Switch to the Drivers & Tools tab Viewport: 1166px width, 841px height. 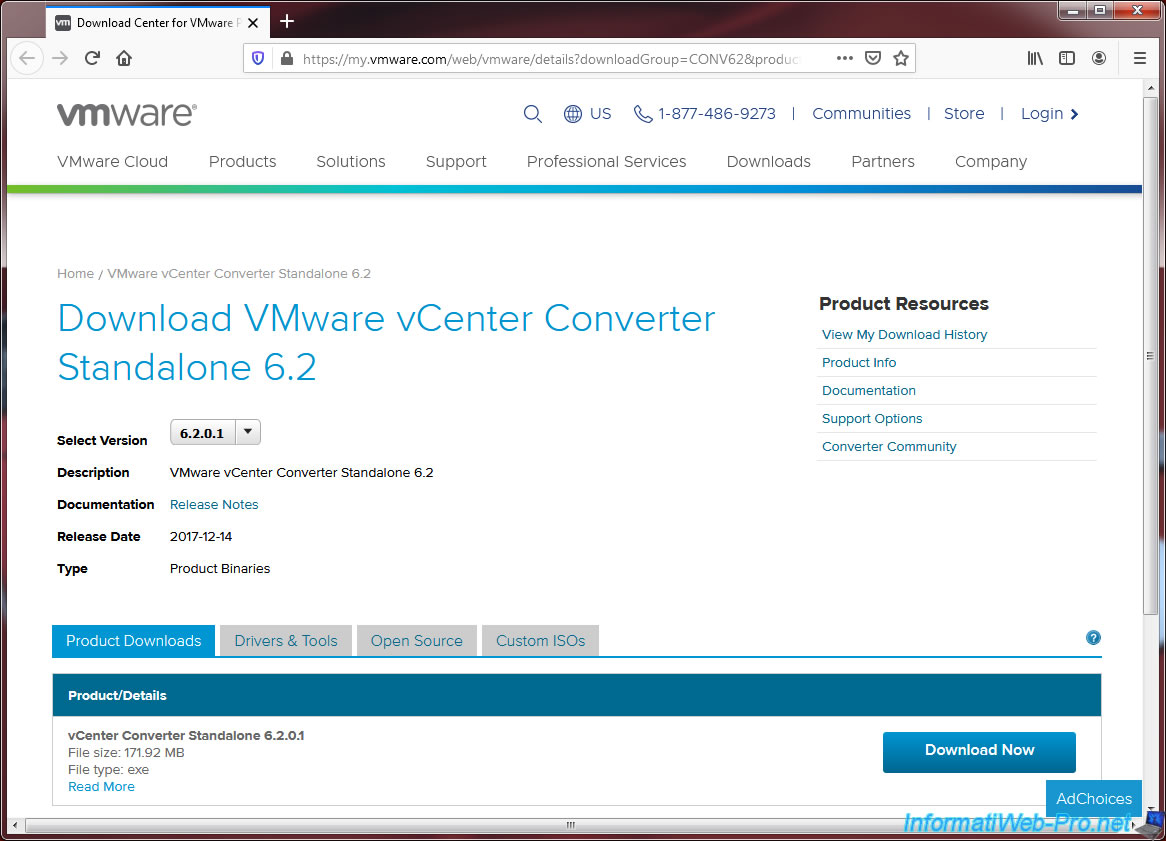285,640
